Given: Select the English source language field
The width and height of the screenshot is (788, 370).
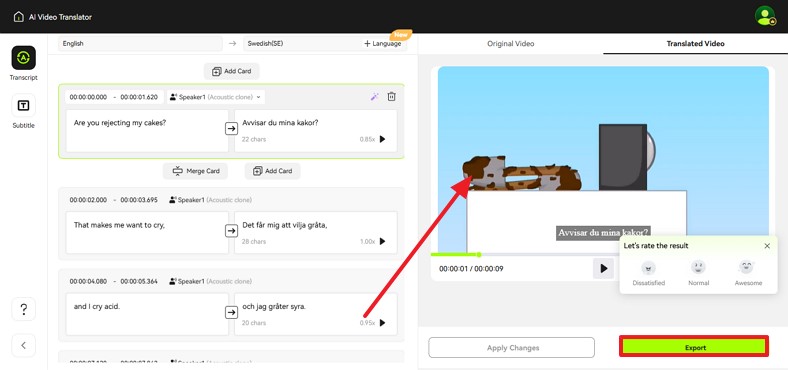Looking at the screenshot, I should (140, 44).
